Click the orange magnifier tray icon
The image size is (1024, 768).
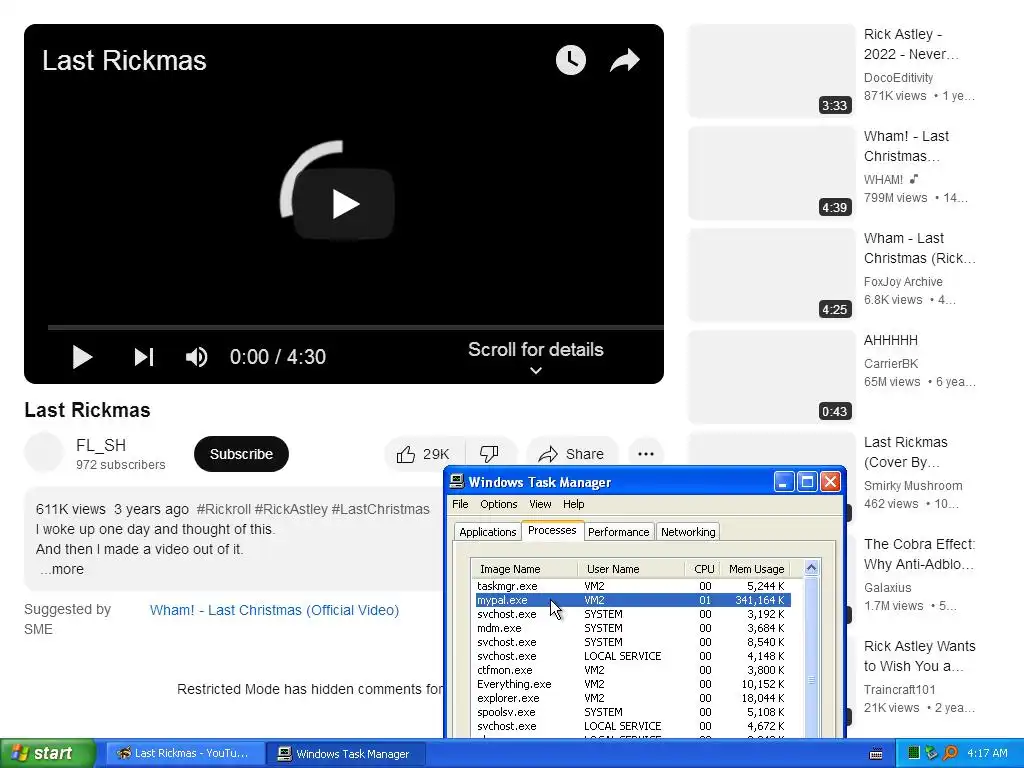(x=950, y=753)
